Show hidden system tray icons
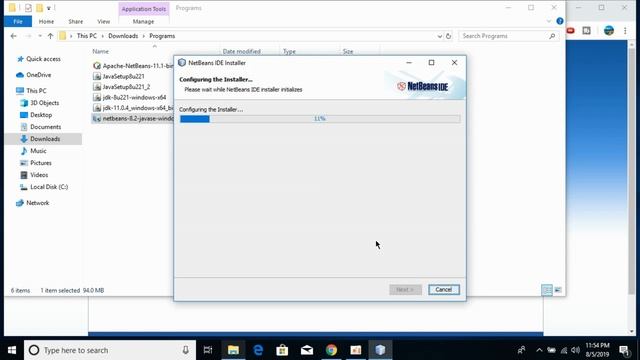The width and height of the screenshot is (640, 360). [539, 350]
